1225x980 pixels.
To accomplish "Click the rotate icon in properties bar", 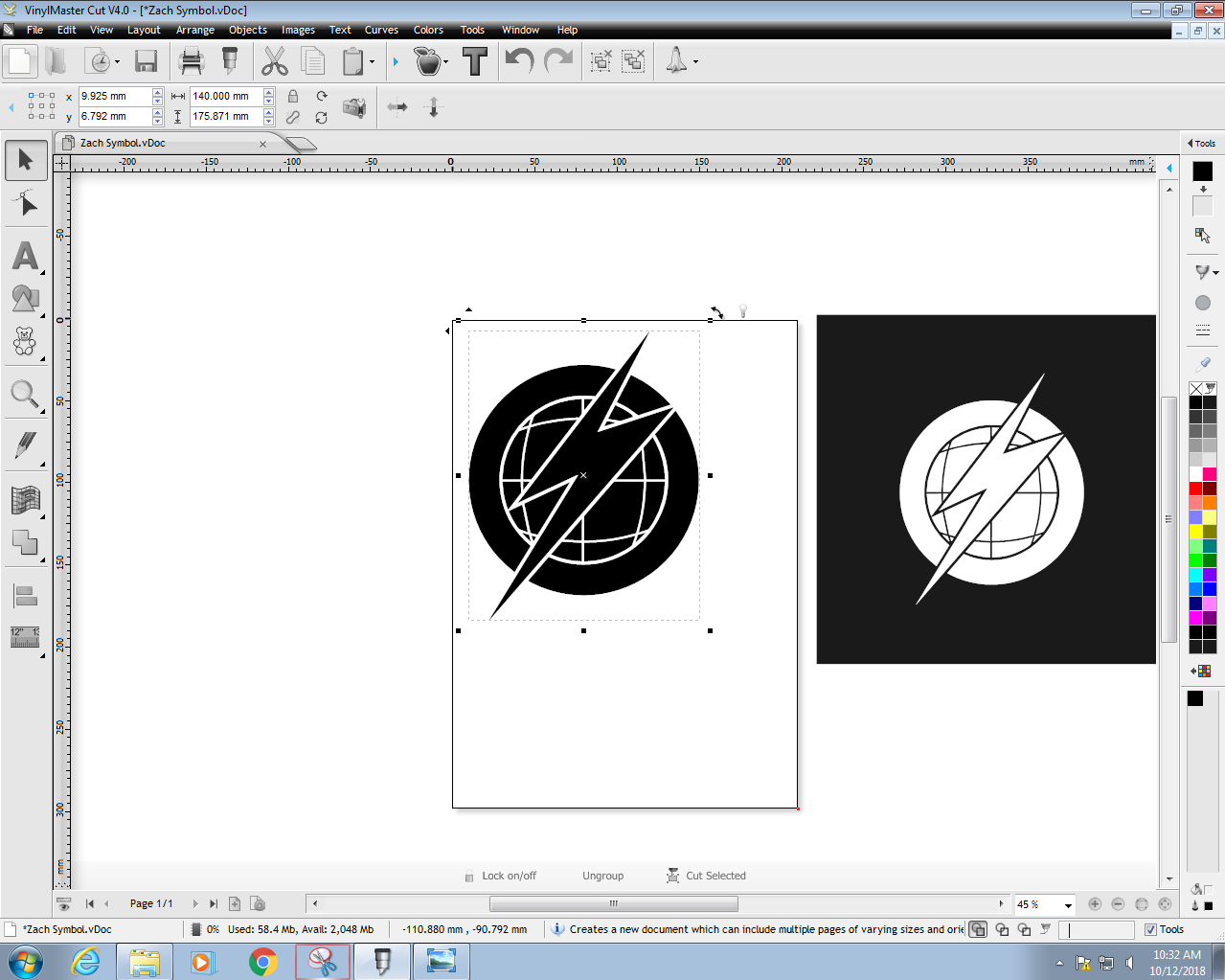I will [x=322, y=97].
